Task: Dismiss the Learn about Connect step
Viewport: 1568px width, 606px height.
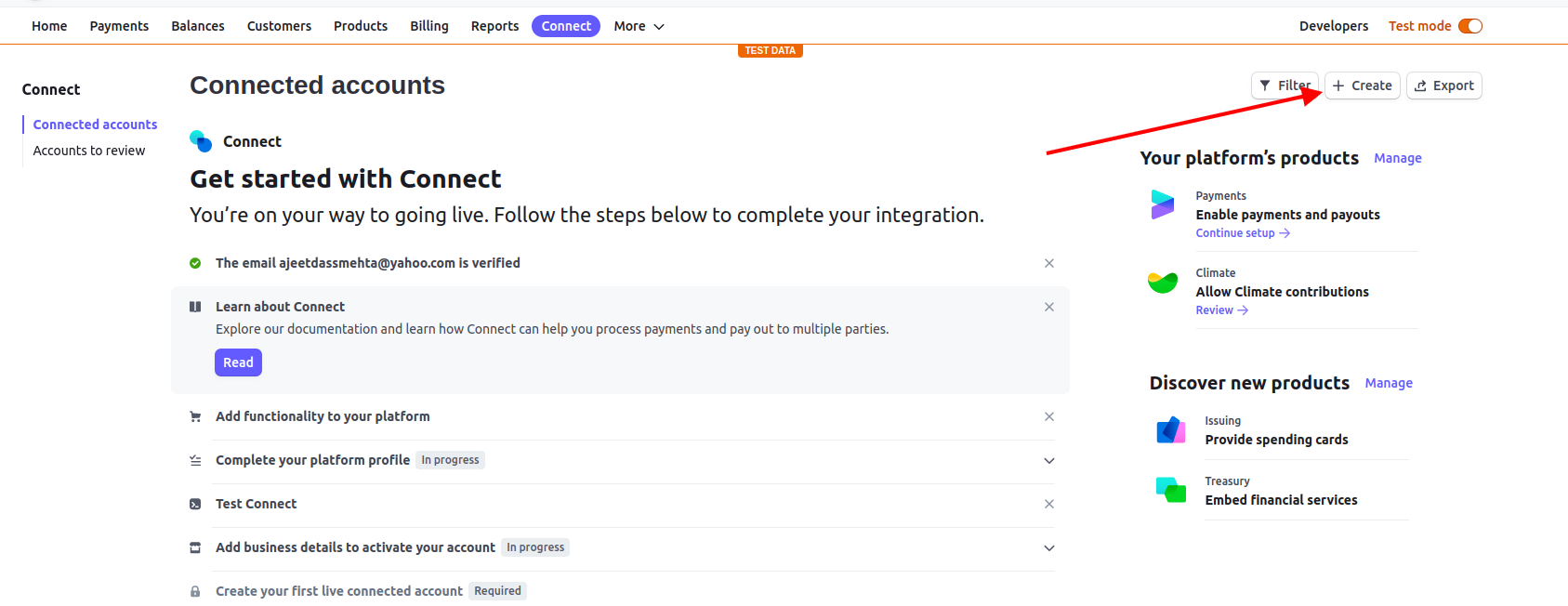Action: 1049,308
